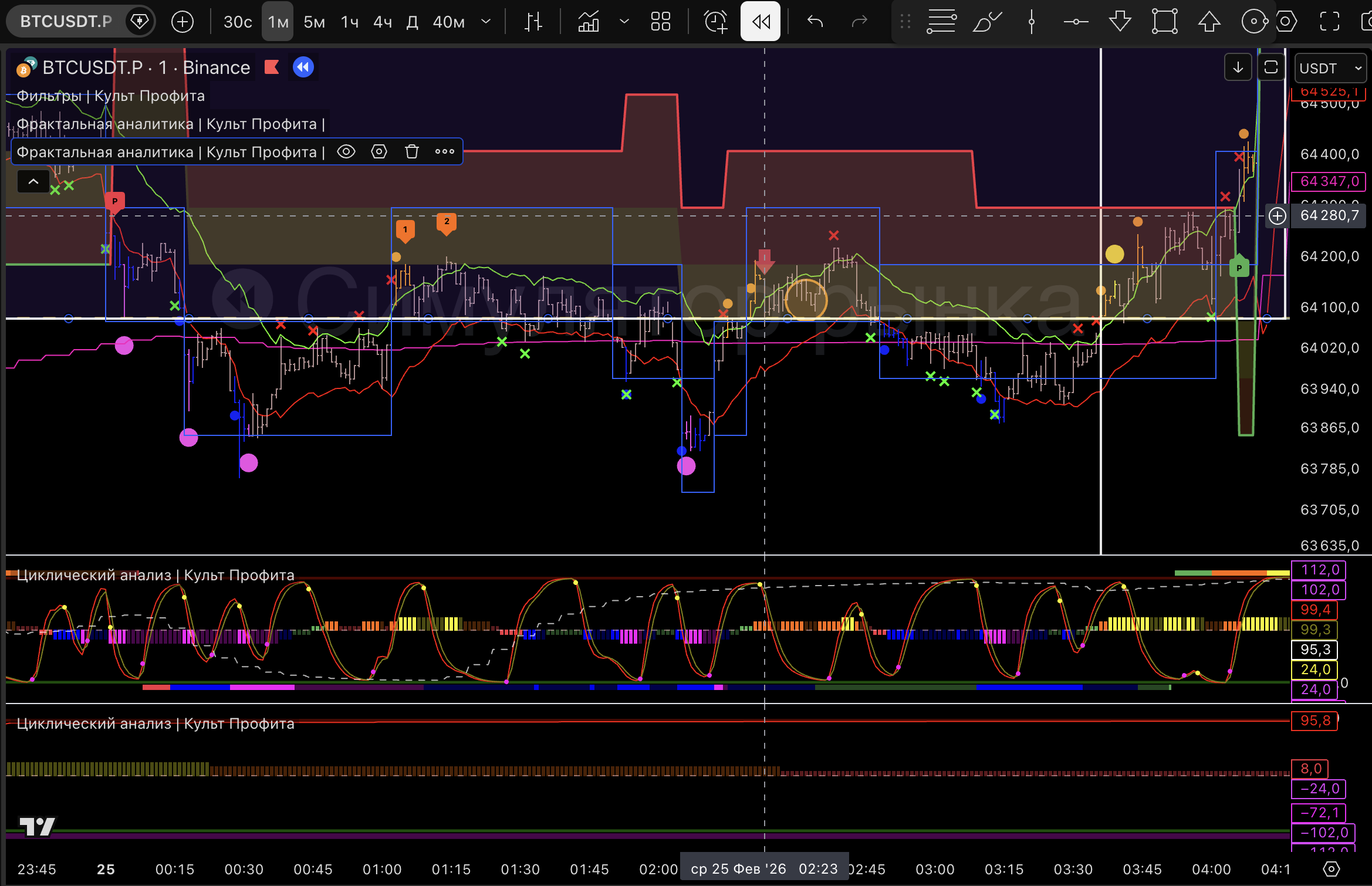
Task: Click the add symbol plus icon
Action: coord(182,22)
